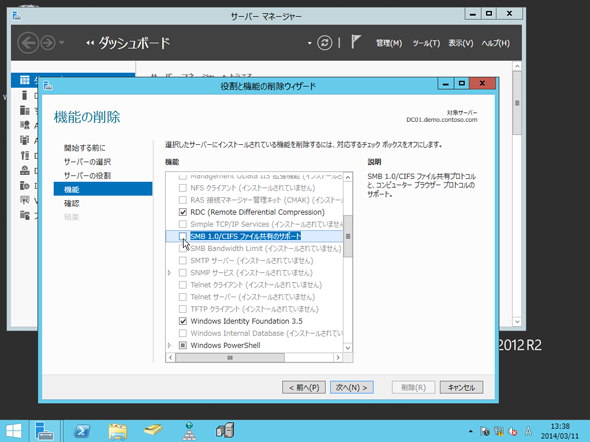Open Server Manager from the taskbar
The height and width of the screenshot is (442, 590).
tap(44, 431)
